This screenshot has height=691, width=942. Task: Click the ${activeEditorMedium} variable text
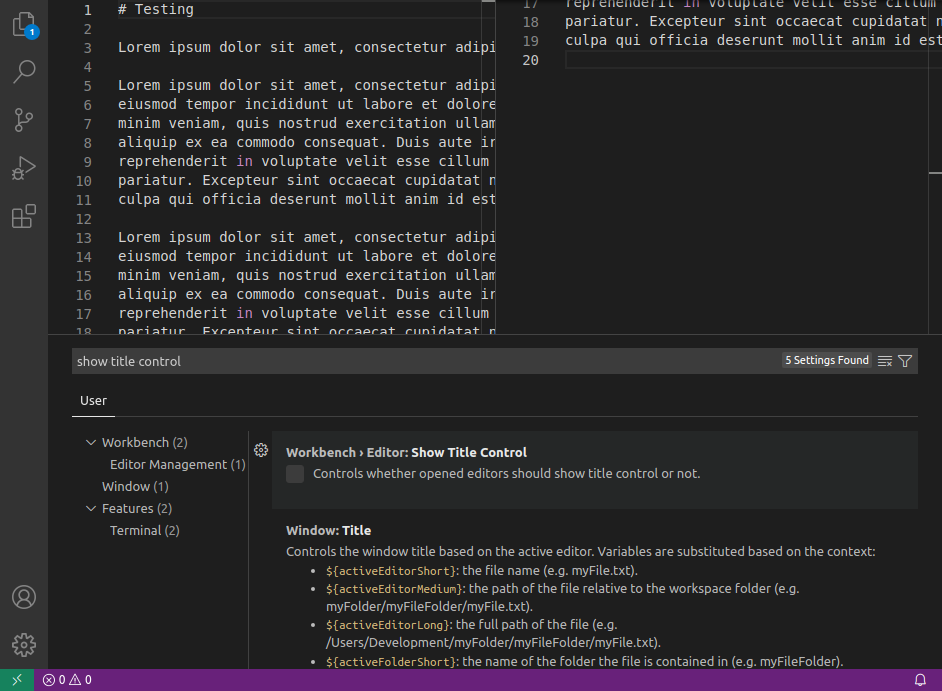(394, 589)
